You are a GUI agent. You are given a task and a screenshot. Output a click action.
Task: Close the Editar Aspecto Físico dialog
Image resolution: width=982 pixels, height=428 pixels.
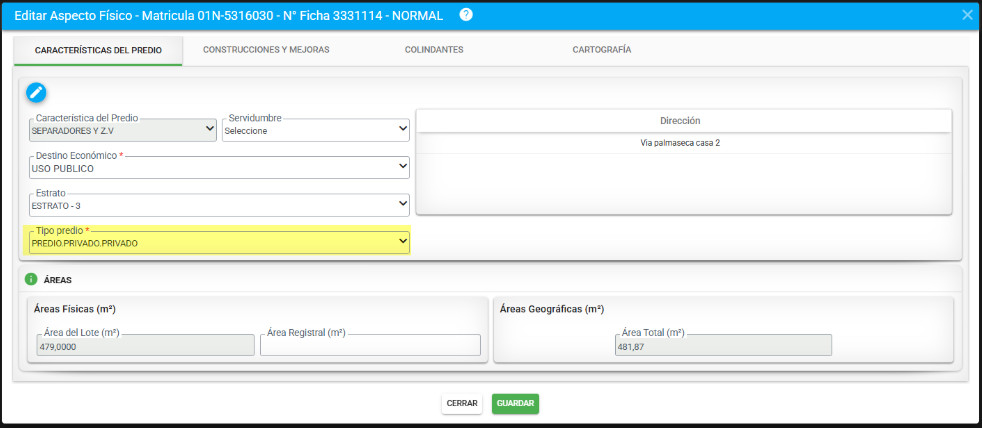coord(966,15)
